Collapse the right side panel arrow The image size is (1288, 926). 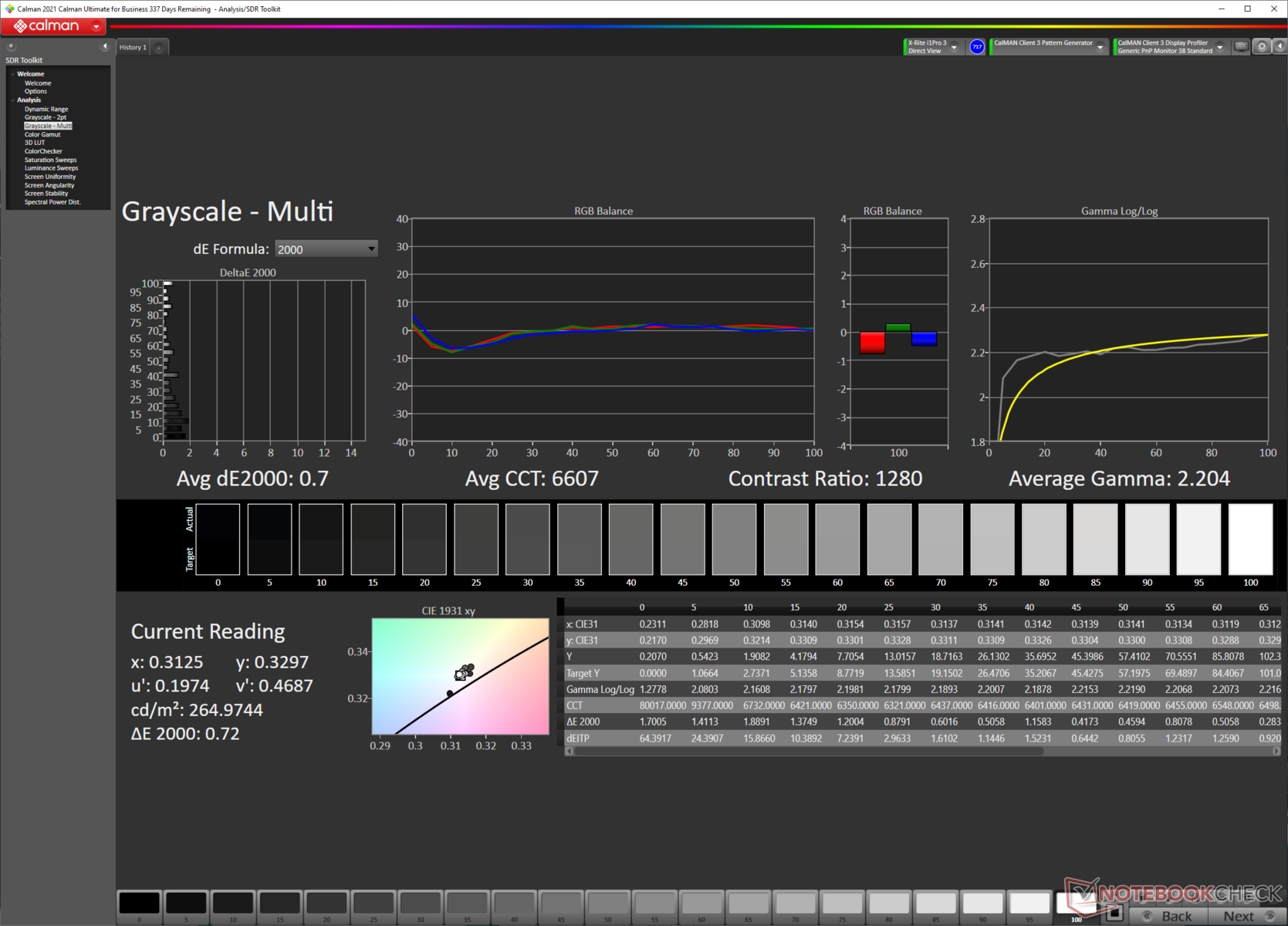pos(1280,47)
